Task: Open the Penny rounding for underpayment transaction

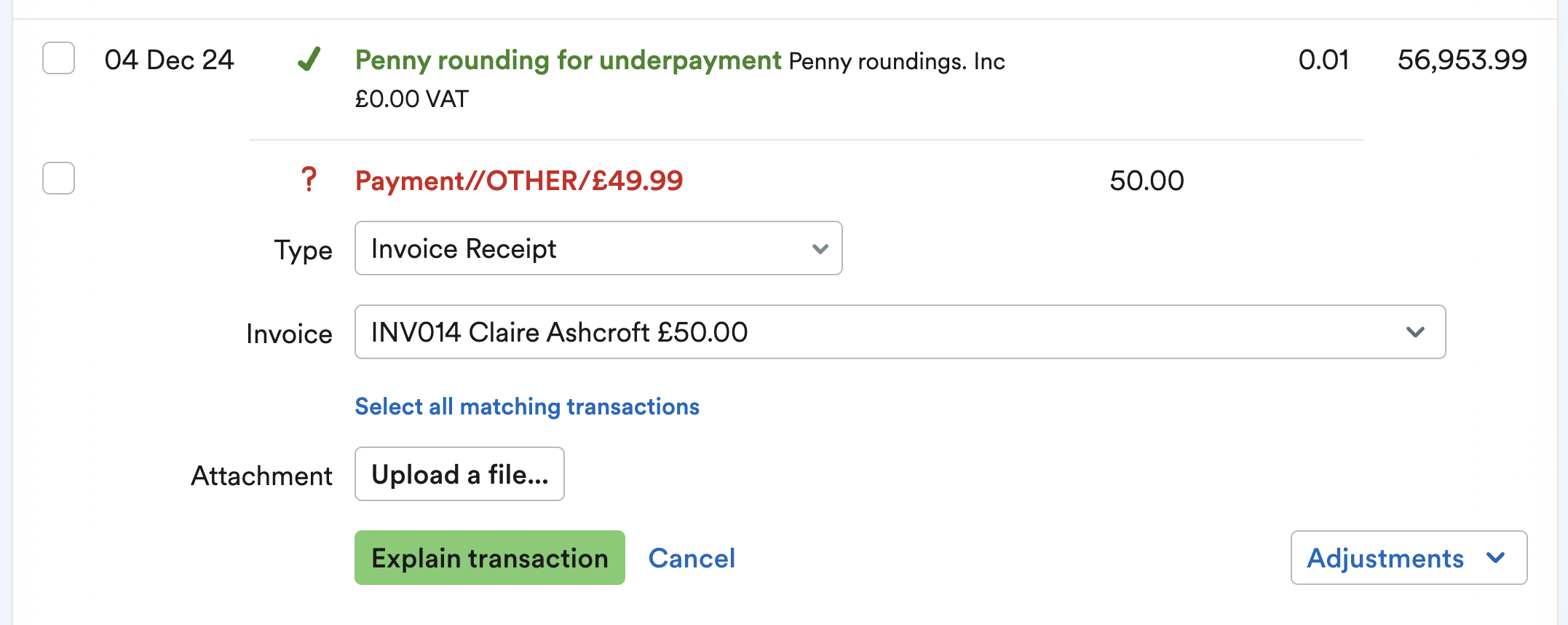Action: (x=568, y=60)
